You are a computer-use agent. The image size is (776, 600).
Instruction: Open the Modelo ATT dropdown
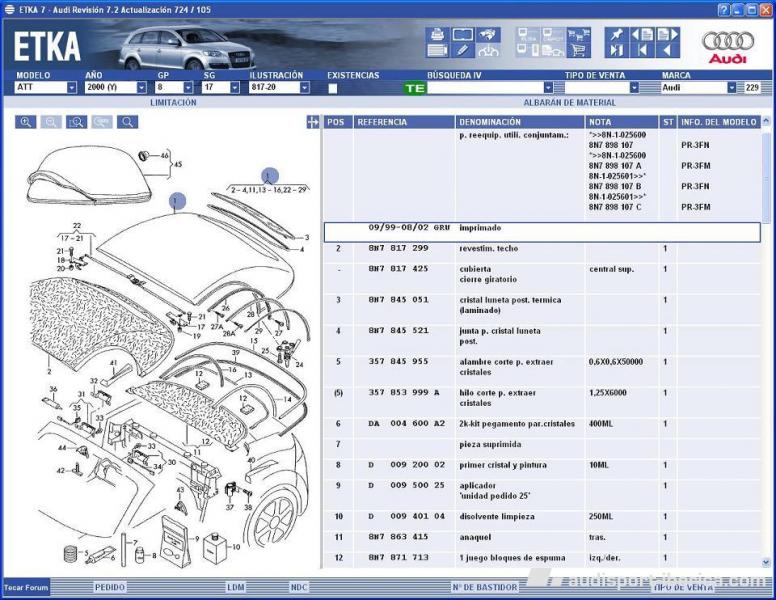click(72, 88)
